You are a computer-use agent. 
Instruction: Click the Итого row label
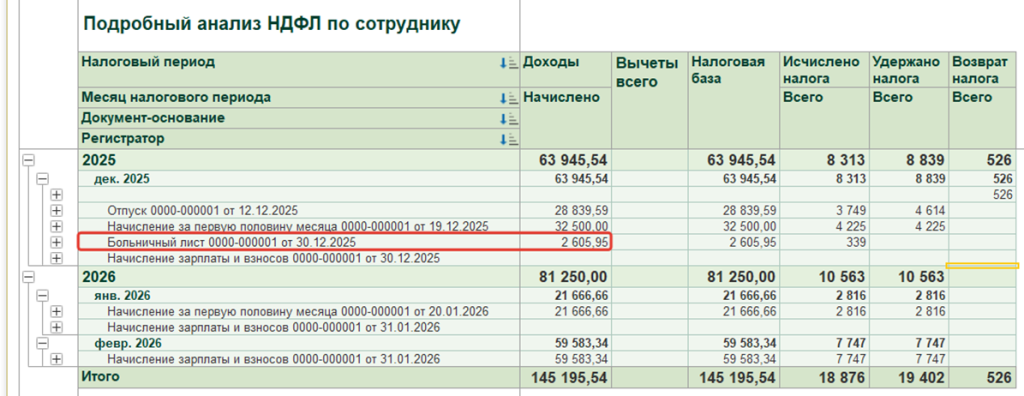[101, 377]
